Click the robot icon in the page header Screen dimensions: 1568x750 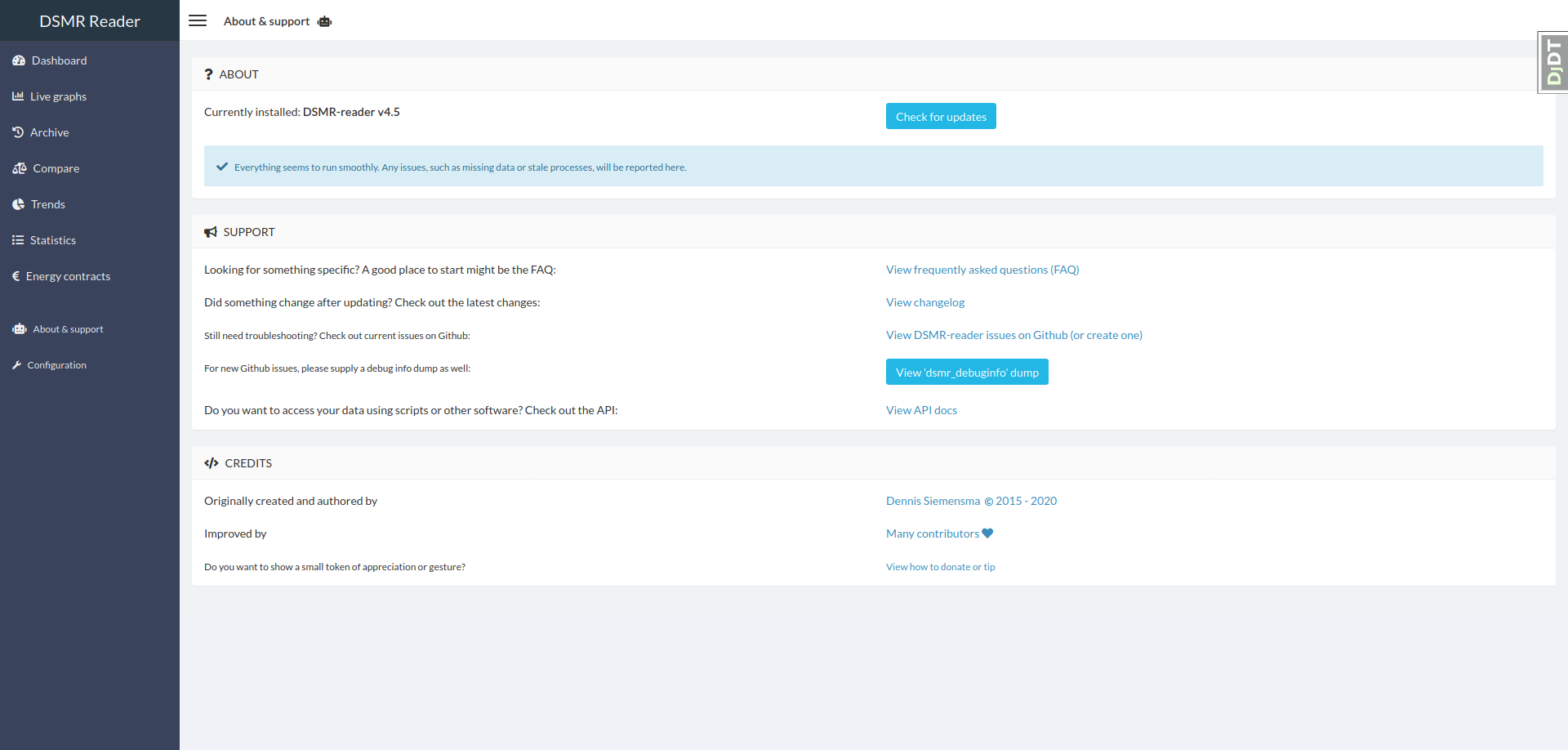pyautogui.click(x=324, y=21)
